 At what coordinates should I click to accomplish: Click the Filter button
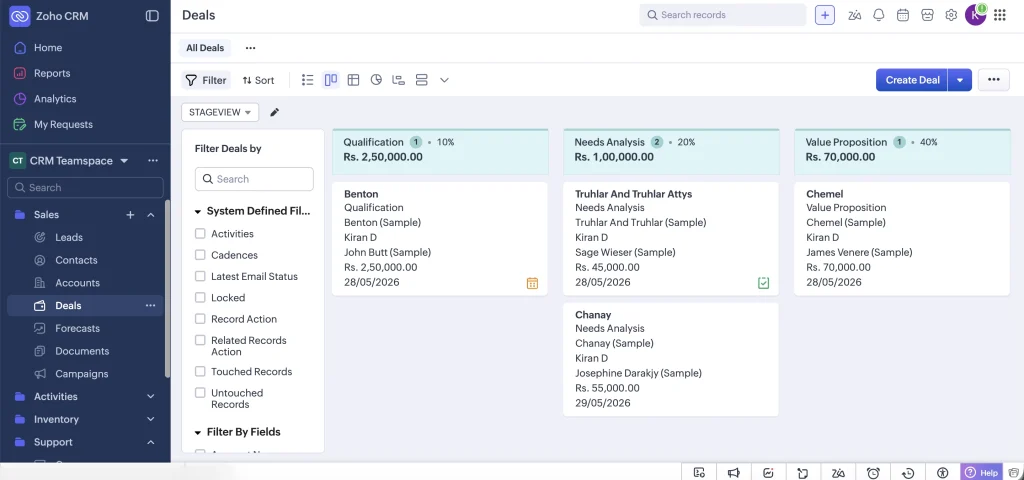(x=206, y=80)
